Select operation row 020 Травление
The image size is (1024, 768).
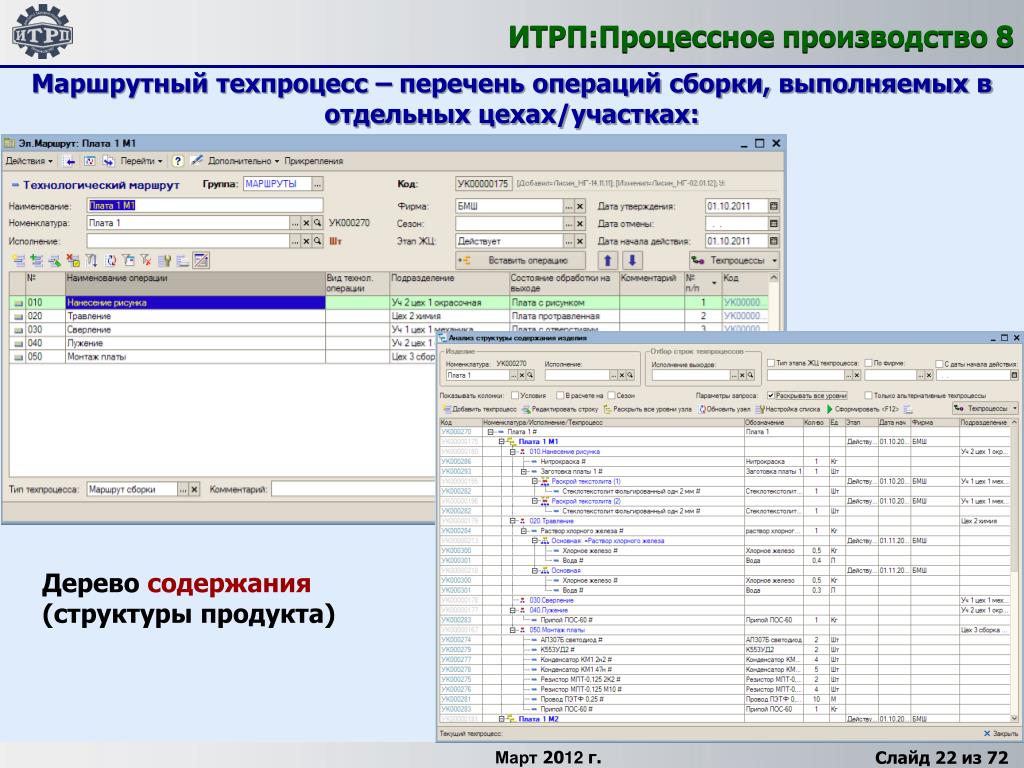coord(389,316)
